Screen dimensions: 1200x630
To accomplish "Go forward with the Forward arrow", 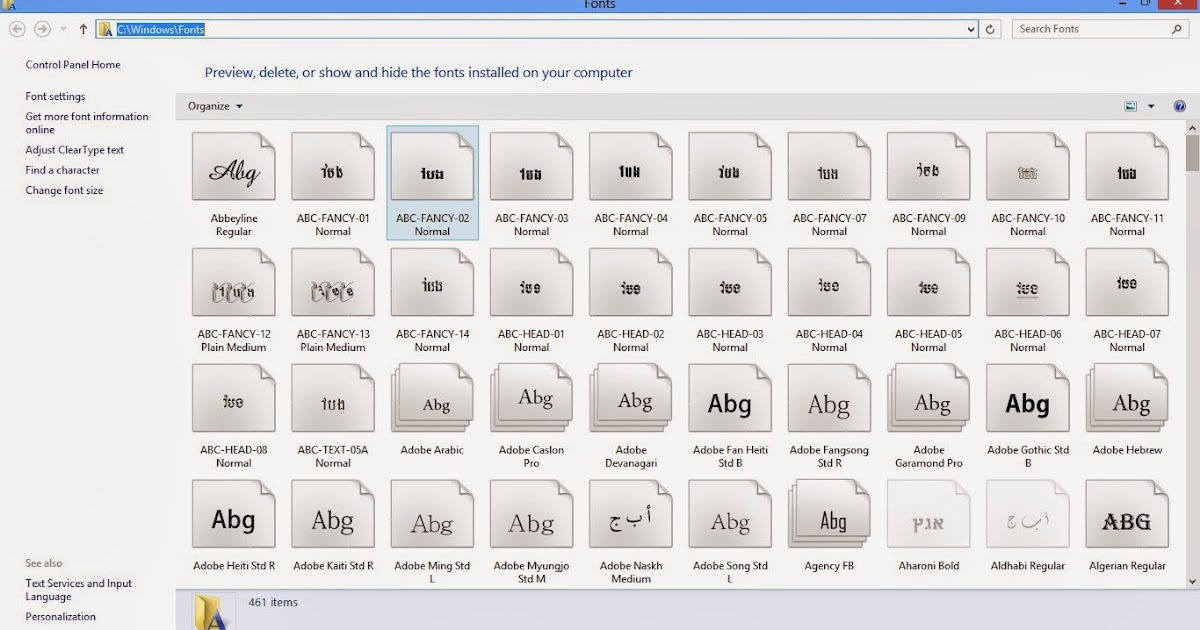I will 42,29.
